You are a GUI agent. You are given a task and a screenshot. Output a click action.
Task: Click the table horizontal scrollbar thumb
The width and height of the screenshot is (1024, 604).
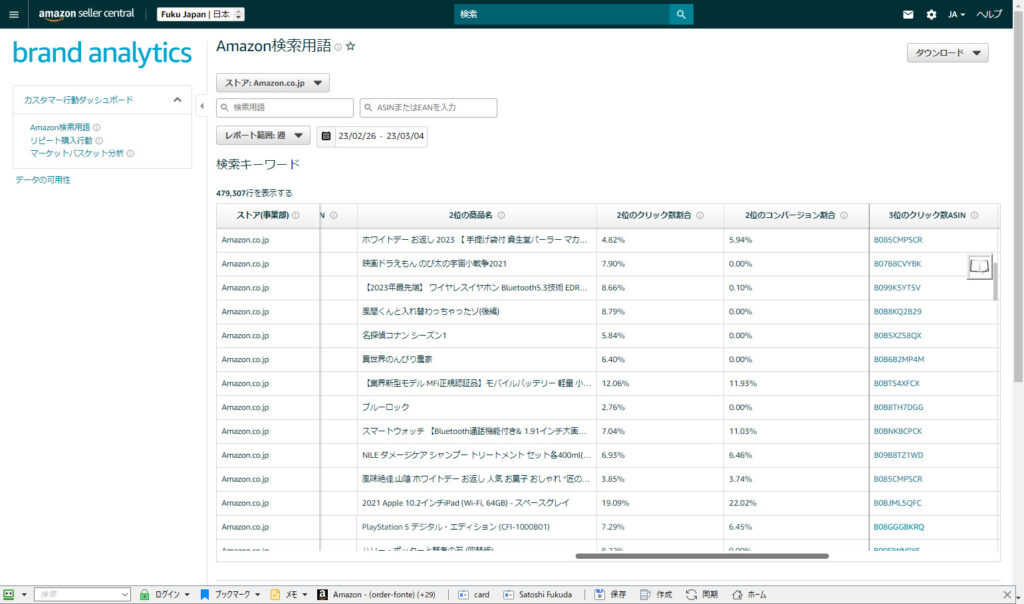[702, 556]
